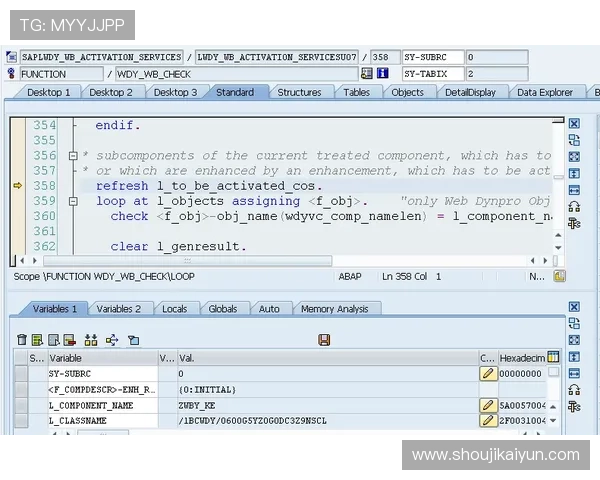Click the Variable column header
Image resolution: width=600 pixels, height=480 pixels.
coord(103,358)
